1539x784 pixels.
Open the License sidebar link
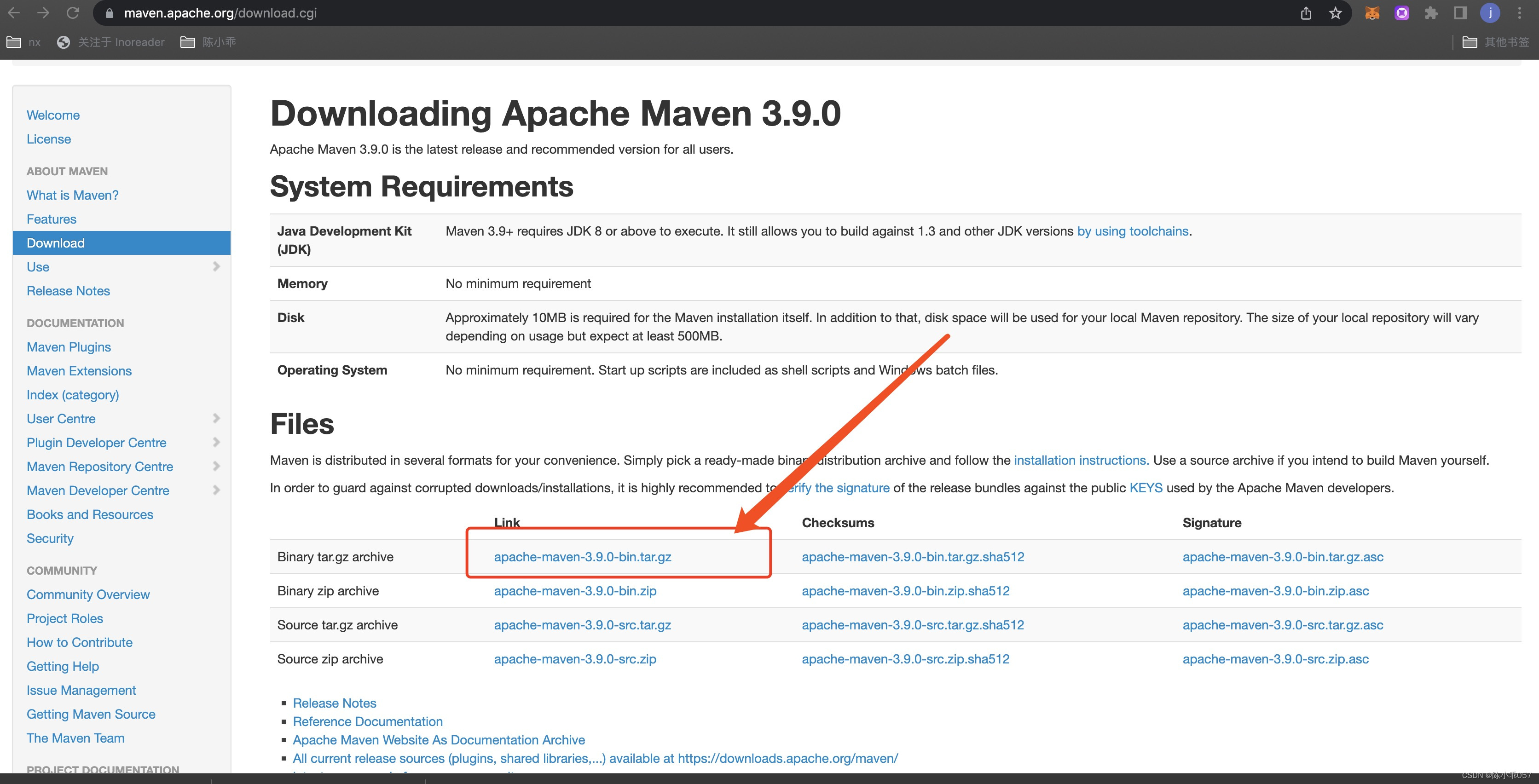click(48, 139)
